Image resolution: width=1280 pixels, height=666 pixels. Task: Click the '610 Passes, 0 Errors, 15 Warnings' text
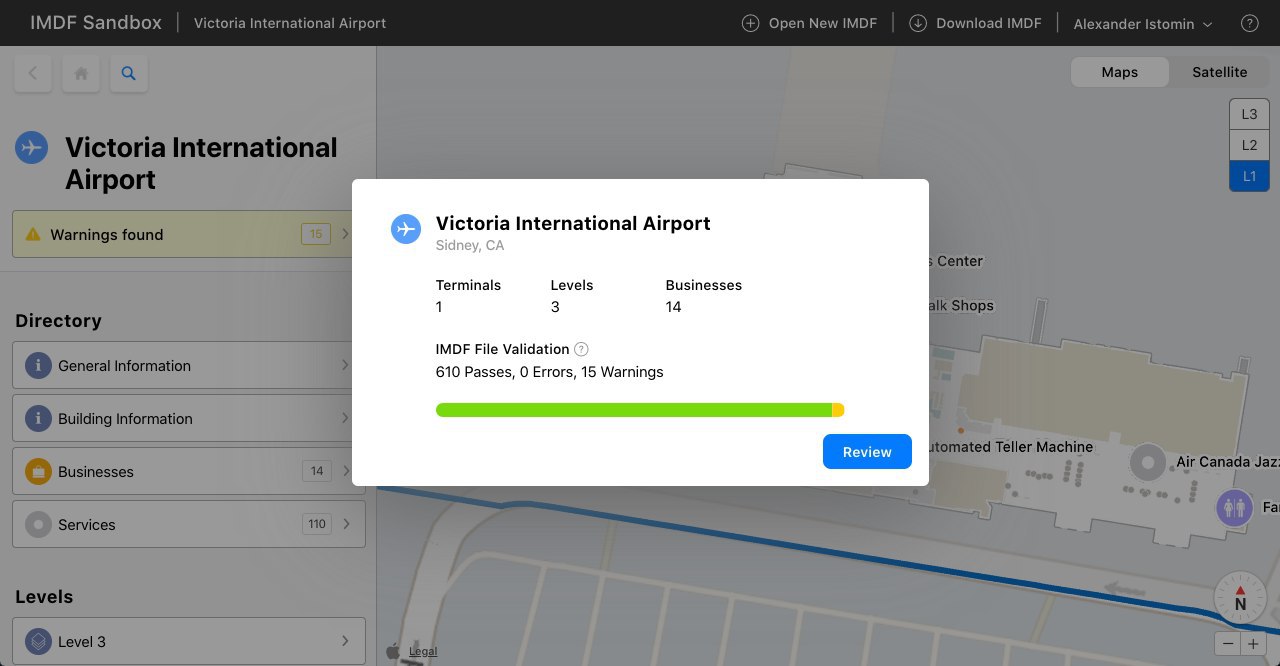click(x=550, y=372)
